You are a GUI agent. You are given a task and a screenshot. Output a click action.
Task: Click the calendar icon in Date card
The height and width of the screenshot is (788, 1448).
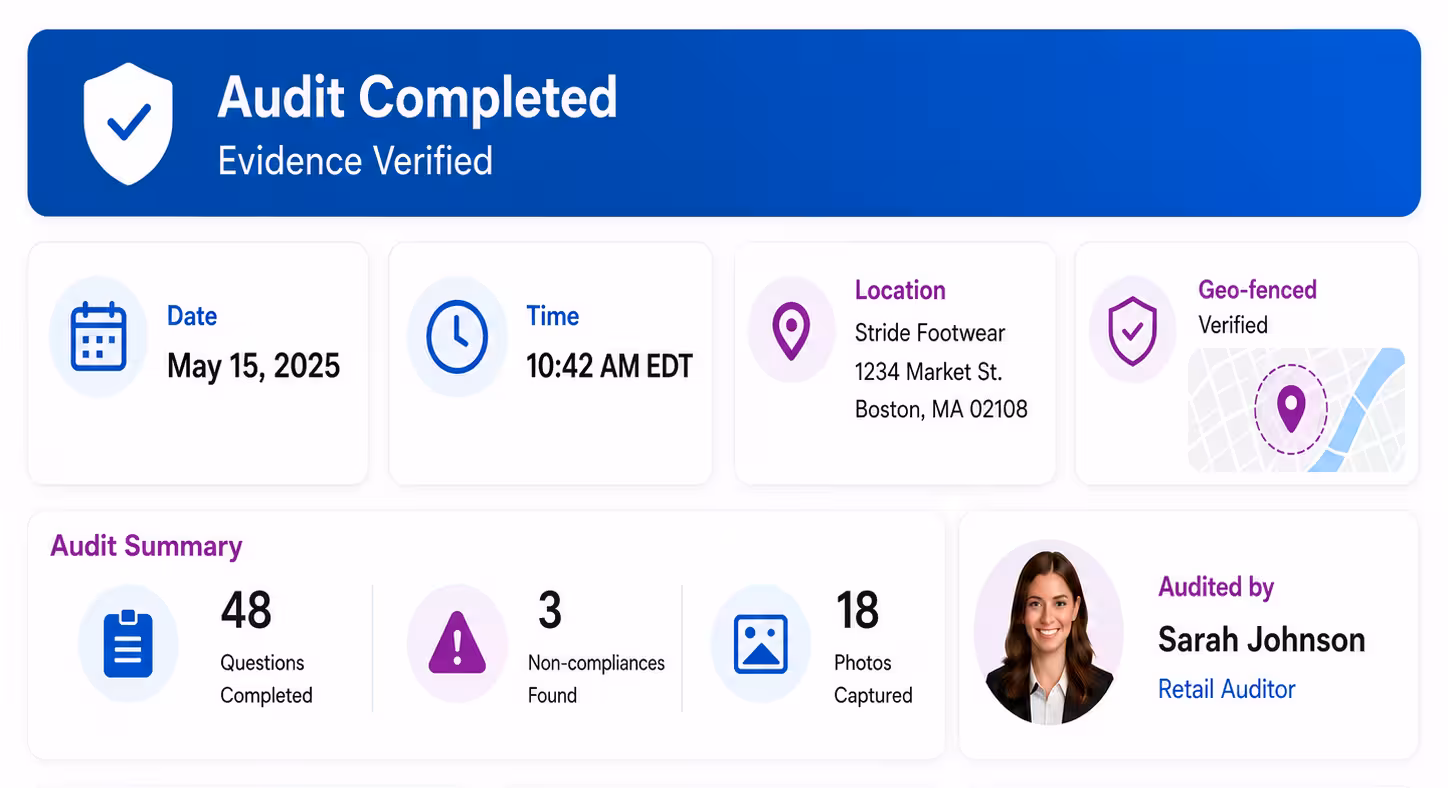click(99, 336)
